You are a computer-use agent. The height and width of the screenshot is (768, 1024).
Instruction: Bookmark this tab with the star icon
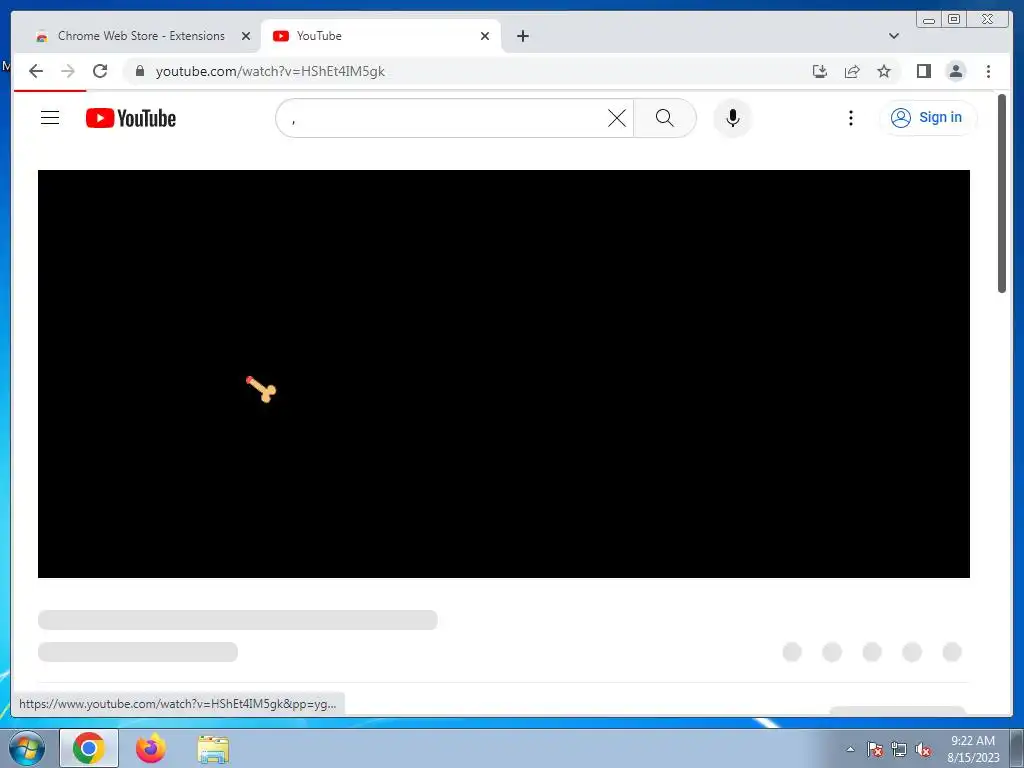click(x=884, y=71)
